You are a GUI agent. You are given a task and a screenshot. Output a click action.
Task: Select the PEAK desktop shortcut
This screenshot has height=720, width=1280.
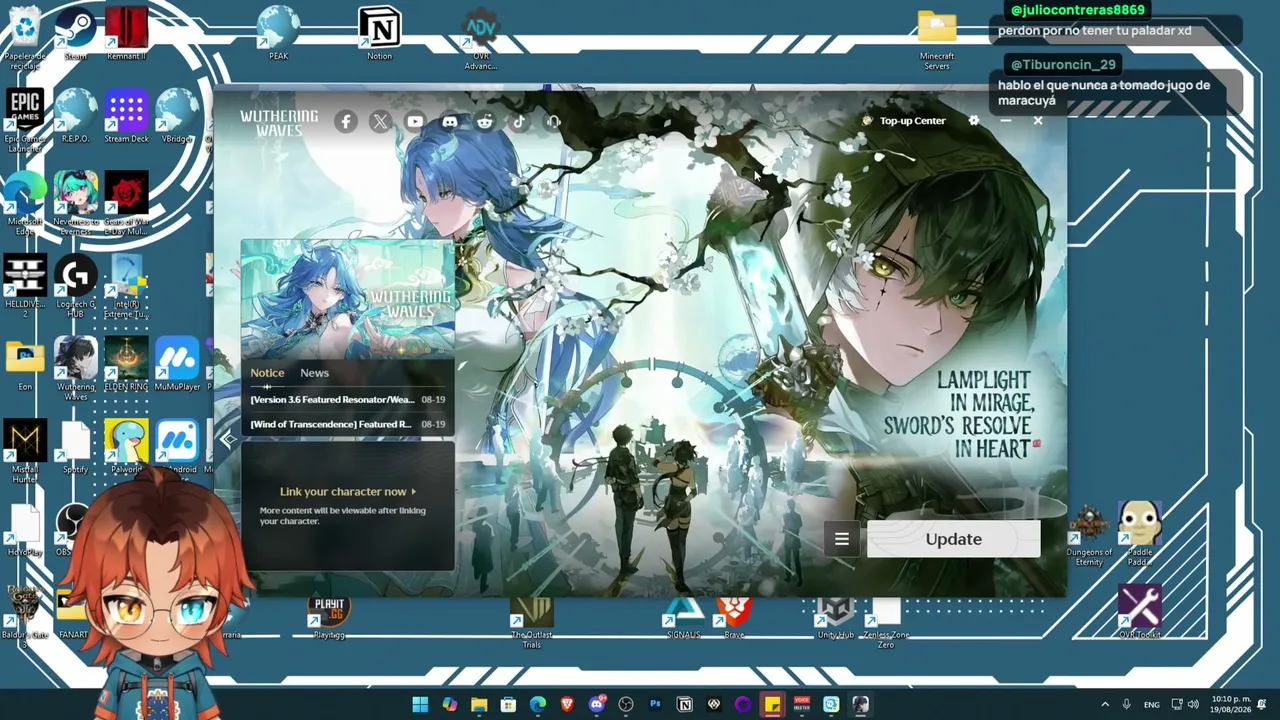279,33
